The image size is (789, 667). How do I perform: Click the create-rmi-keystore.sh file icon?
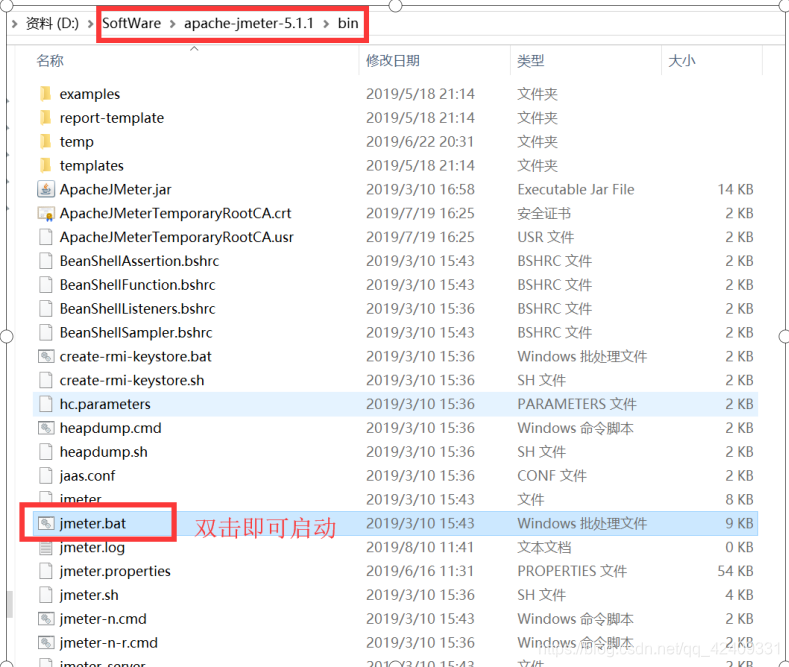click(46, 380)
